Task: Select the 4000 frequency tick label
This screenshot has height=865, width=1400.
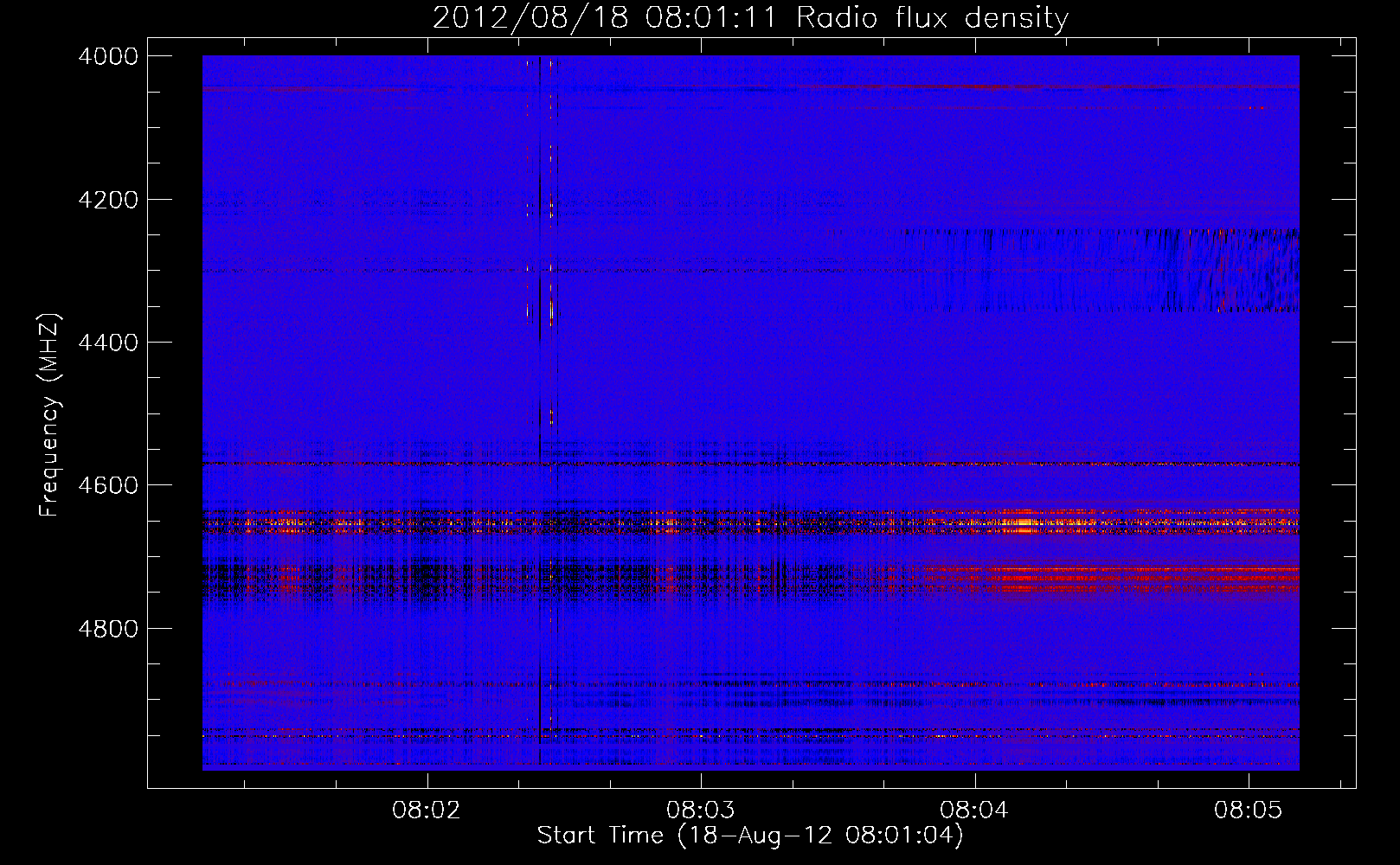Action: point(108,56)
